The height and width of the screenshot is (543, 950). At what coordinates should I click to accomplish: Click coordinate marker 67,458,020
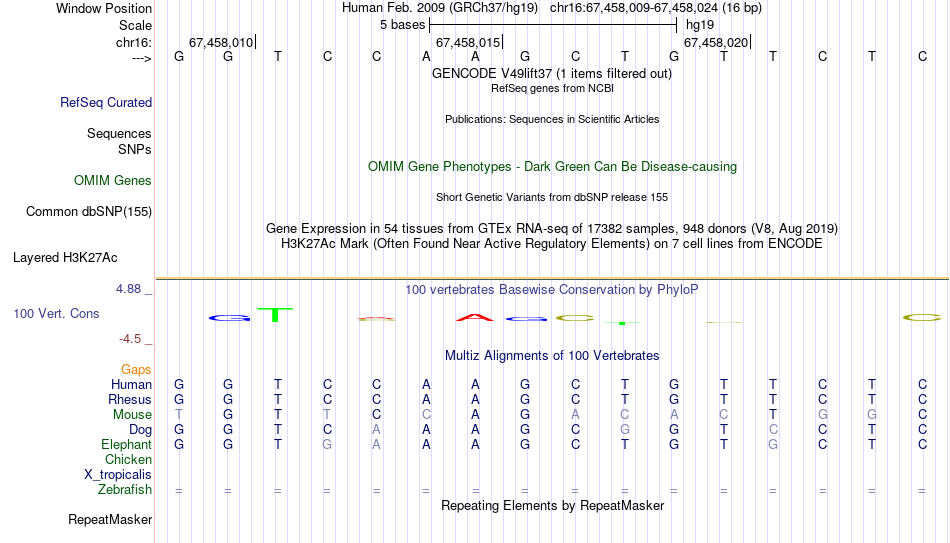716,42
